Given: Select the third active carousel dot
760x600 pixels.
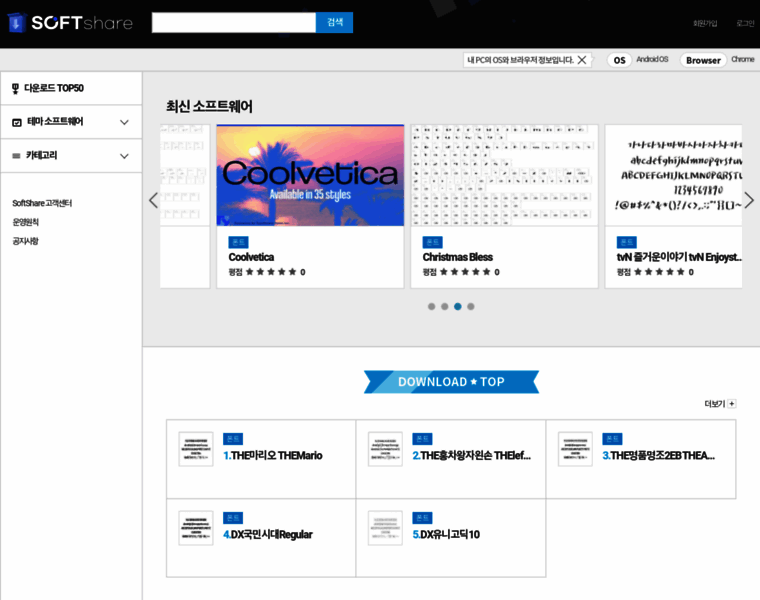Looking at the screenshot, I should 458,306.
